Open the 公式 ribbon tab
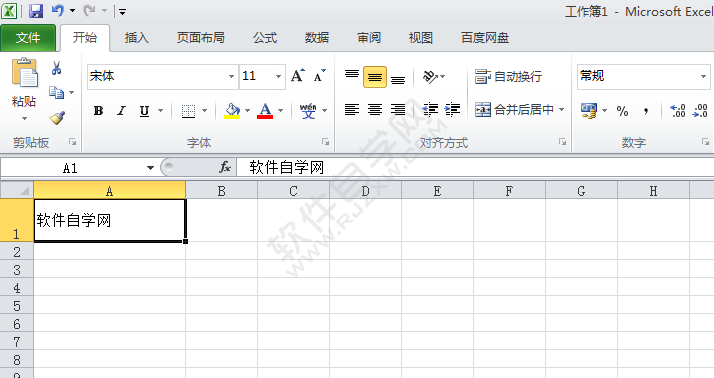The image size is (714, 378). pos(265,38)
